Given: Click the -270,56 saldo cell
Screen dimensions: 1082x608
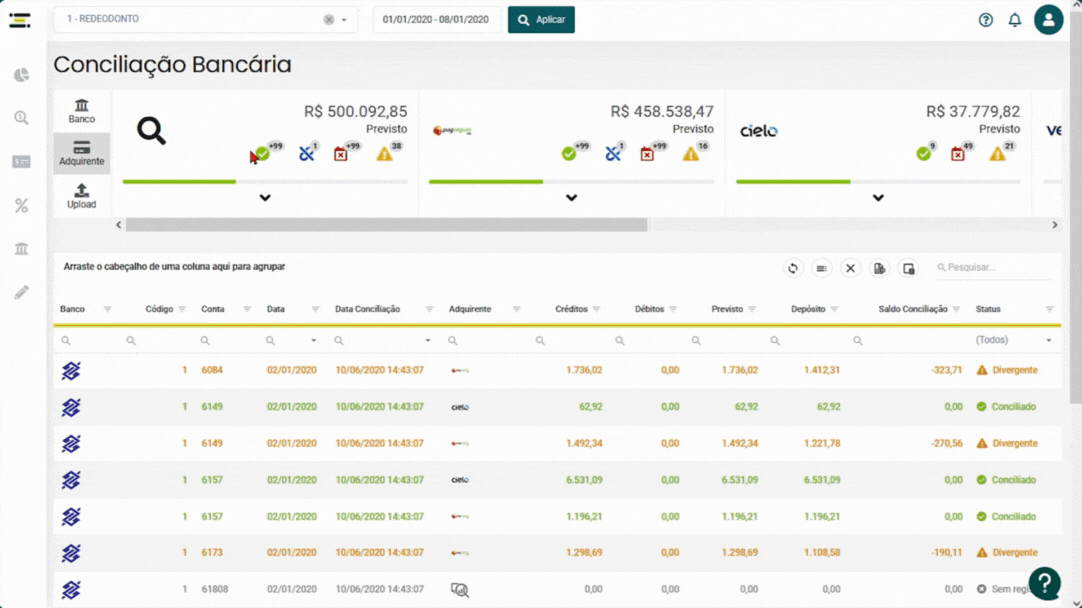Looking at the screenshot, I should point(946,443).
